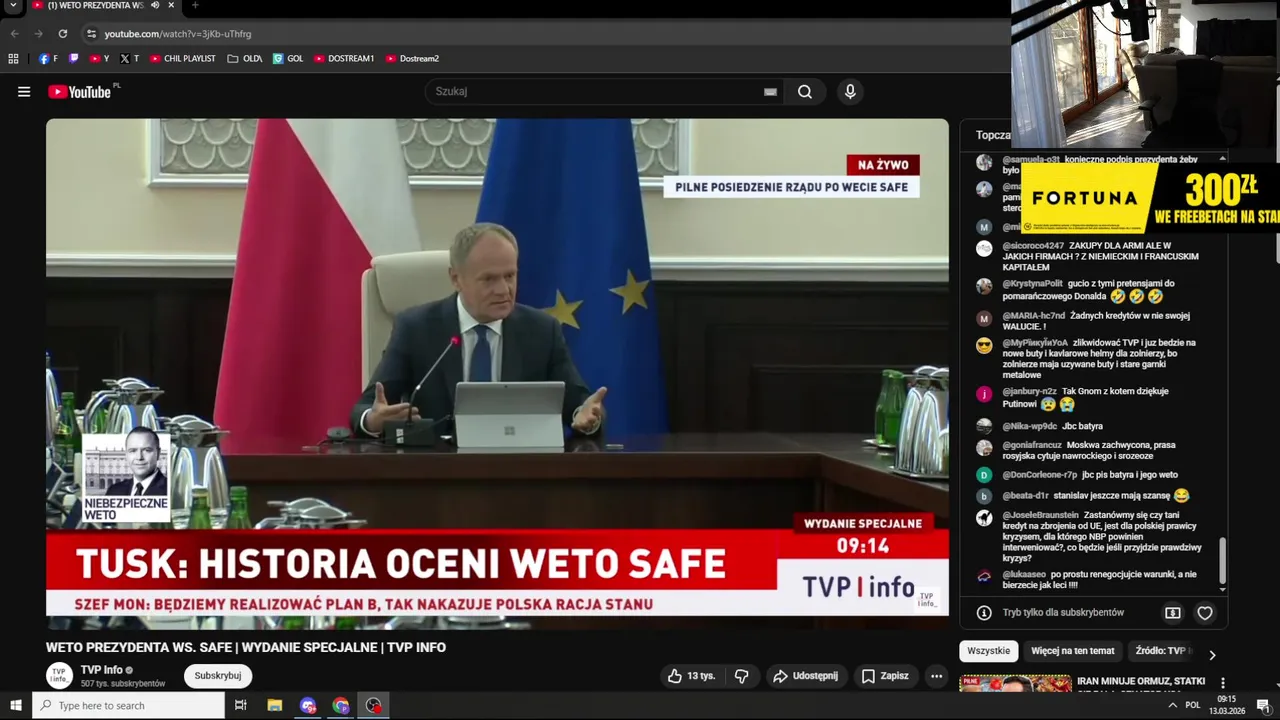
Task: Click the Type here to search box
Action: pos(129,705)
